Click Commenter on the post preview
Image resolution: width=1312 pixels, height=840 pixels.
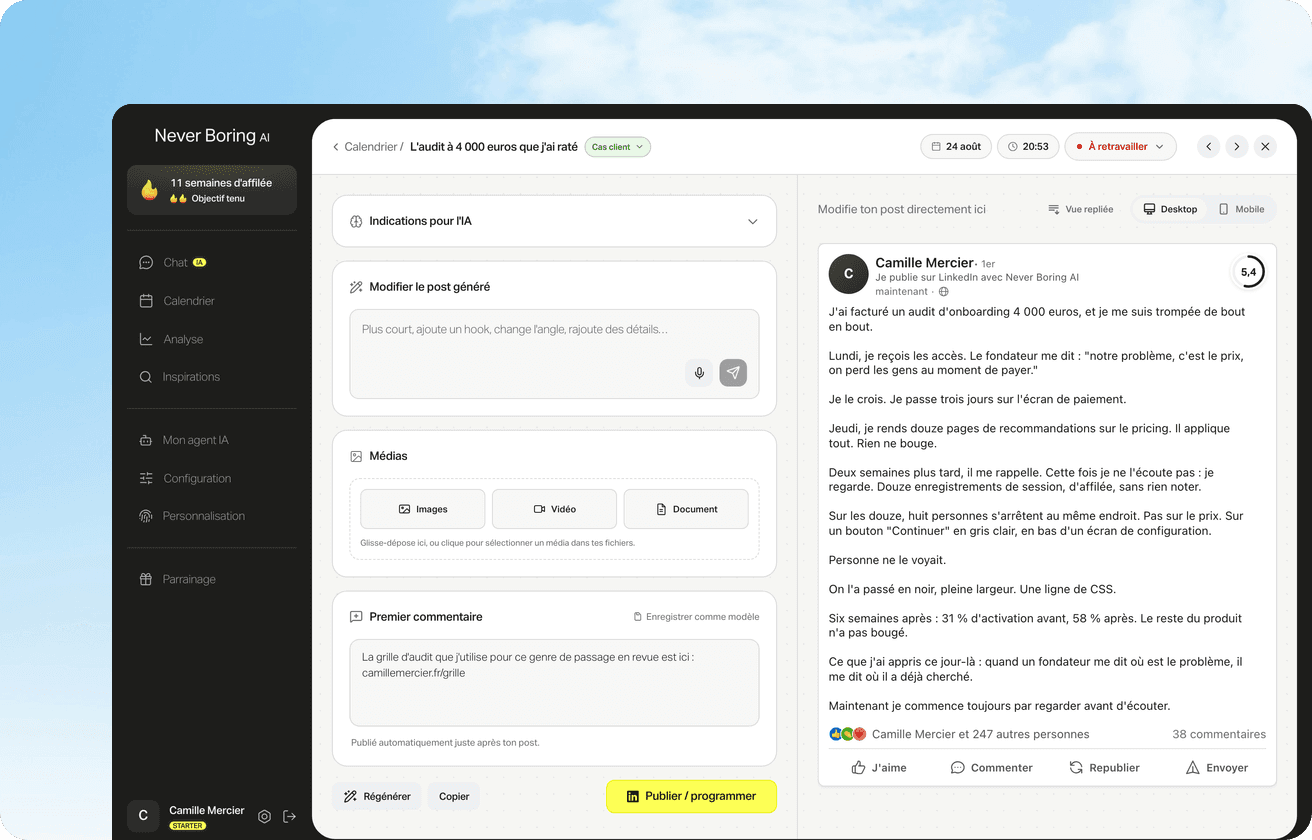click(991, 768)
